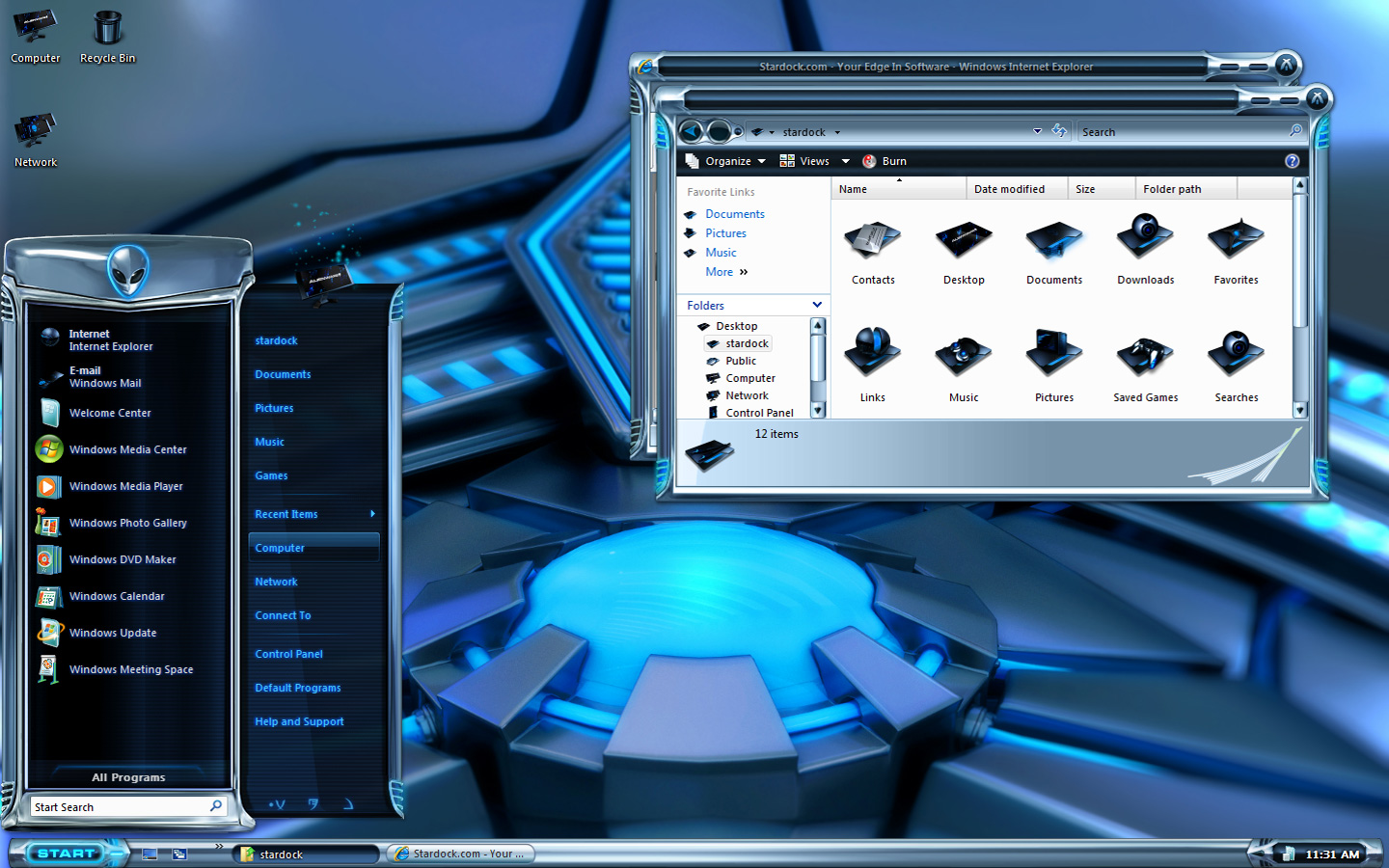Open the Music folder icon in file list
Viewport: 1389px width, 868px height.
click(x=964, y=357)
